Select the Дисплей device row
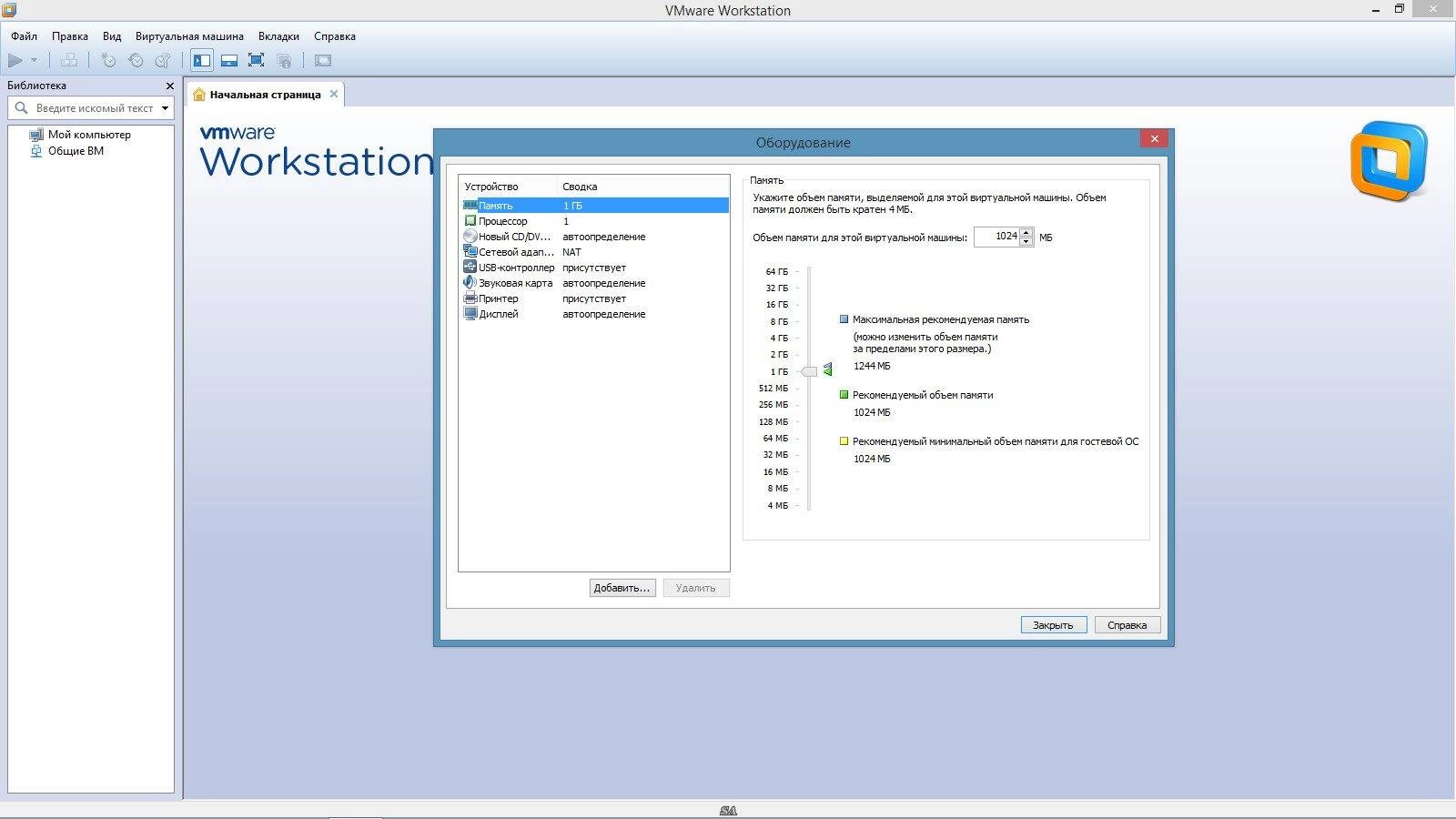 595,314
